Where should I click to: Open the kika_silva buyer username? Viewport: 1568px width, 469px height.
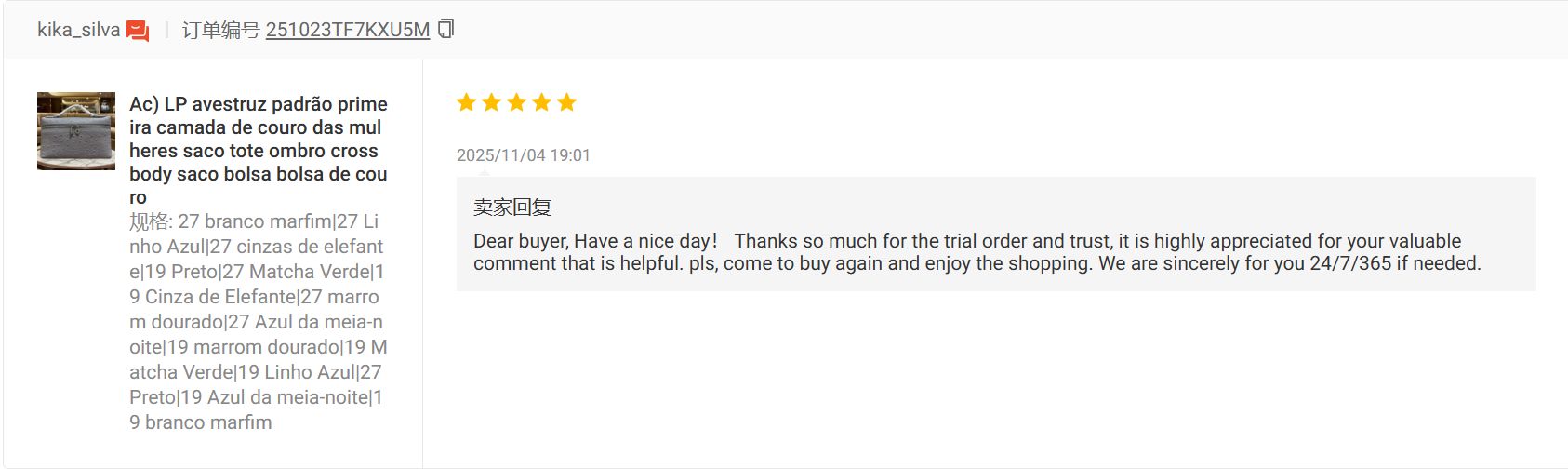tap(78, 30)
